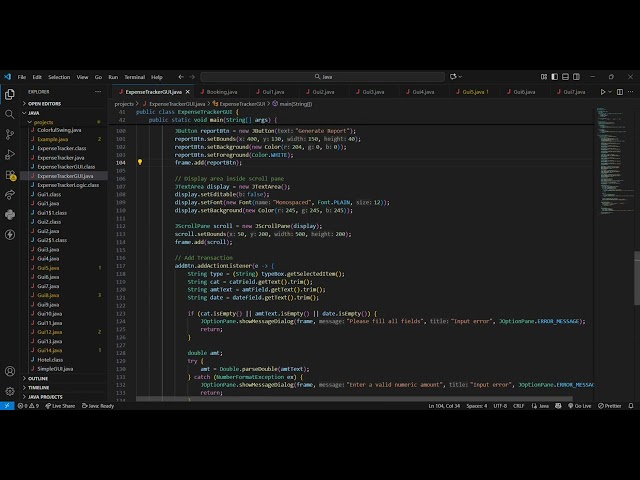The image size is (640, 480).
Task: Open the Terminal menu
Action: (134, 77)
